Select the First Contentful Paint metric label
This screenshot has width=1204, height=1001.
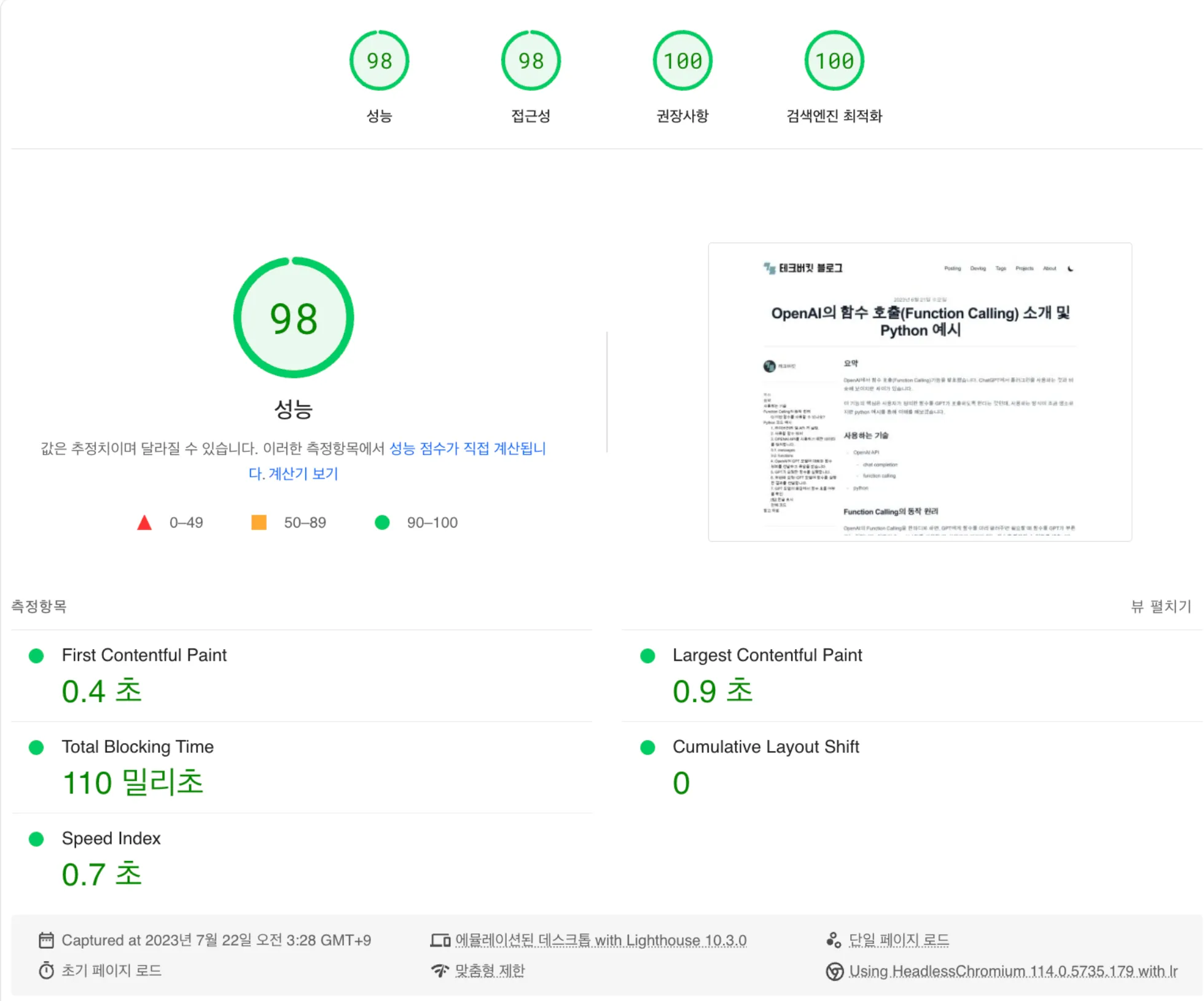point(144,655)
